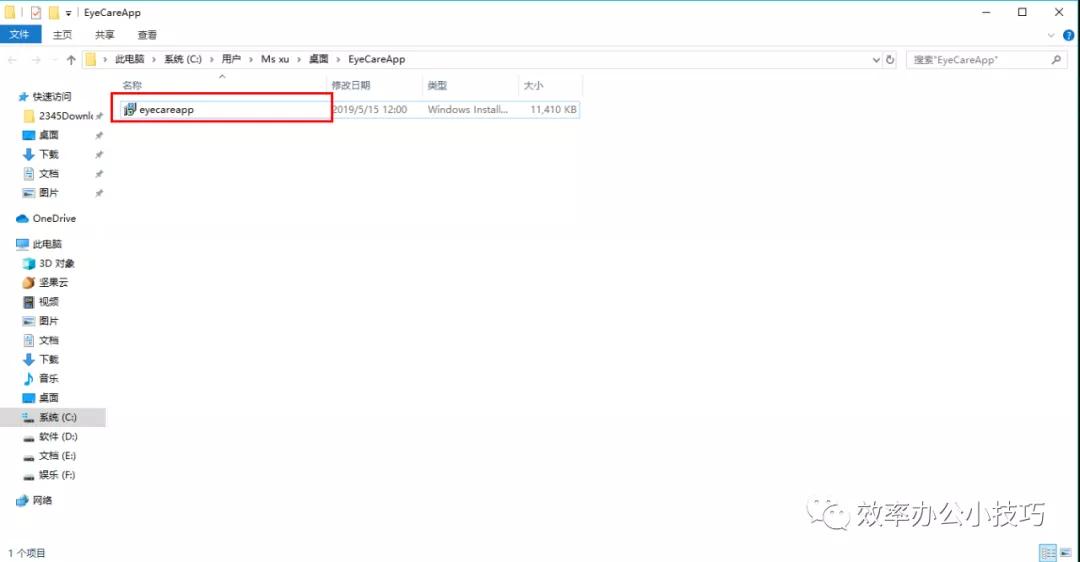Open 下载 under quick access
This screenshot has width=1080, height=562.
(x=48, y=154)
